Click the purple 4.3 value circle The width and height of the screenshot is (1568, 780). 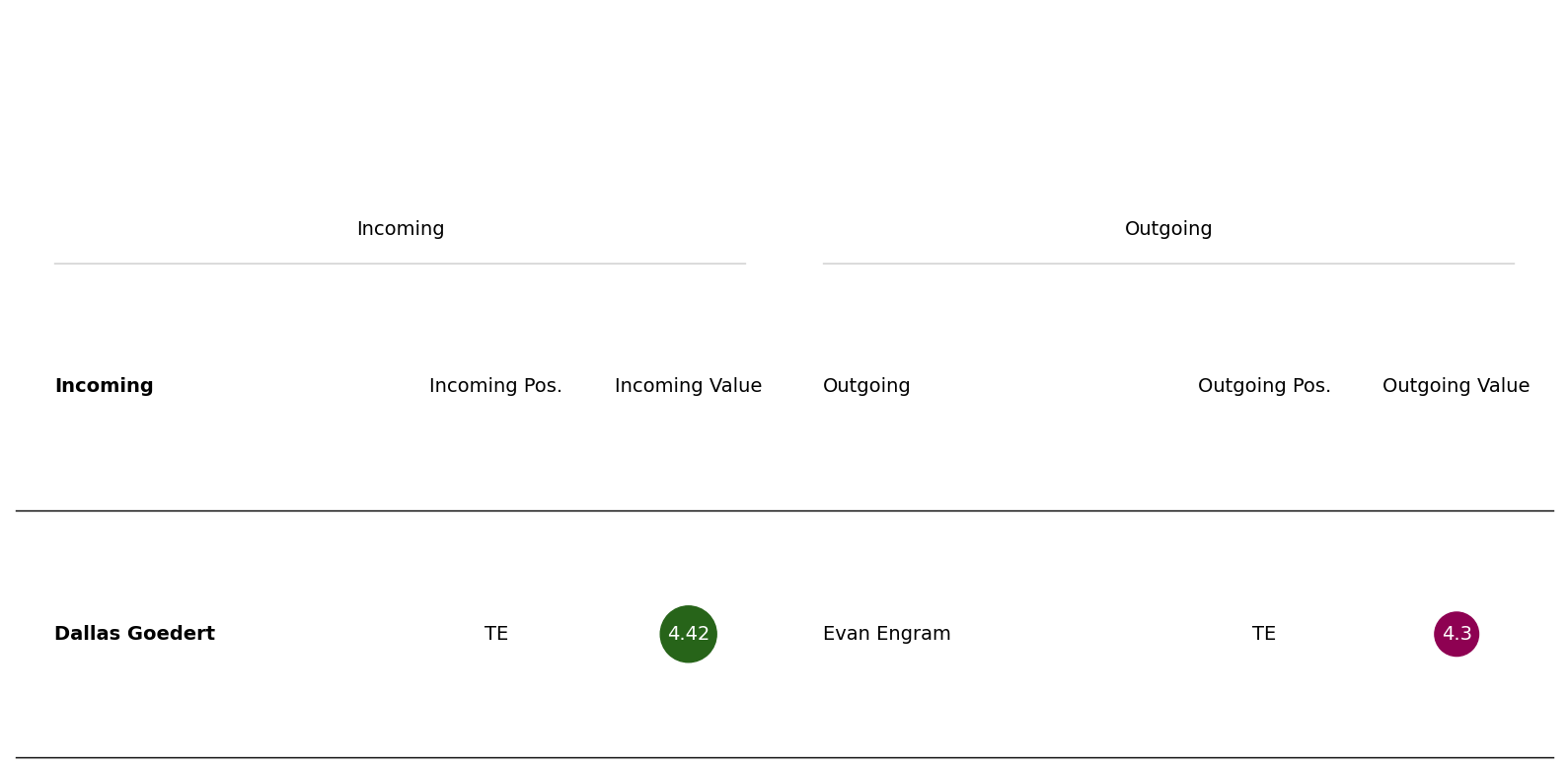(x=1456, y=634)
